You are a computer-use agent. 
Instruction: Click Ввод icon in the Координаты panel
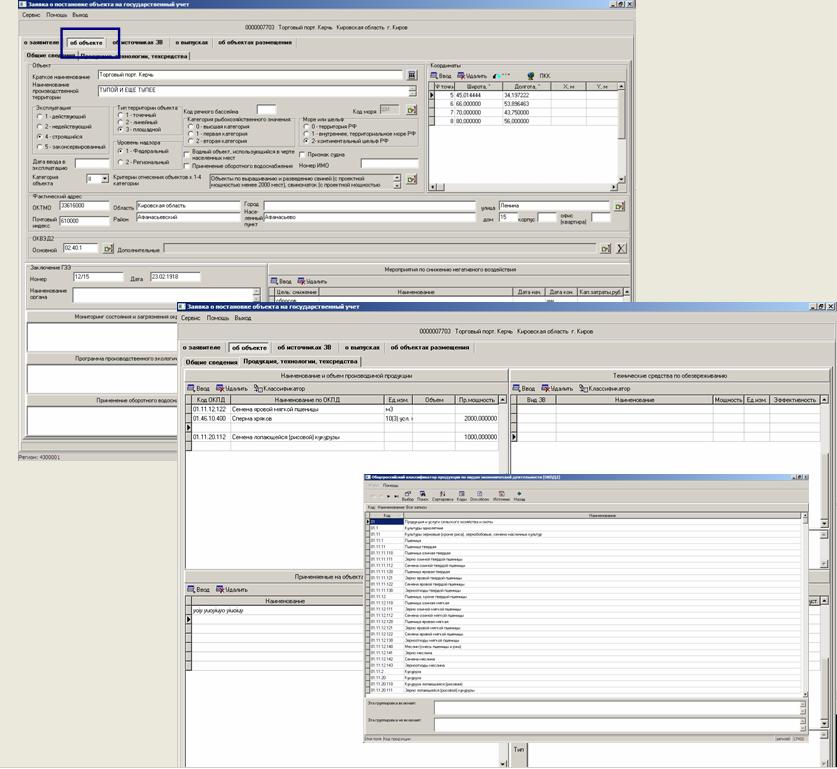(x=441, y=75)
